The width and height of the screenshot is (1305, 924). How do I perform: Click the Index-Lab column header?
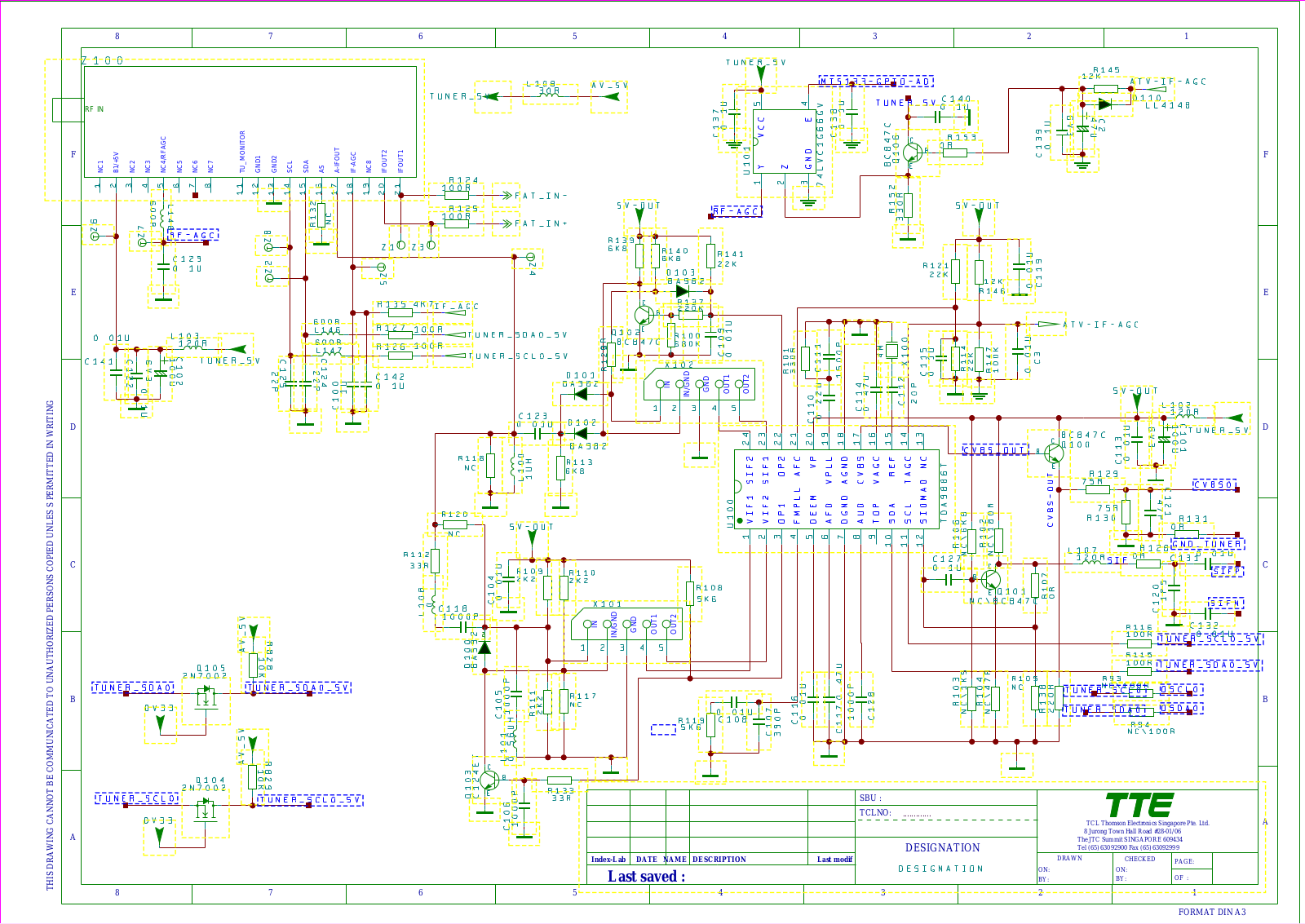click(x=608, y=860)
